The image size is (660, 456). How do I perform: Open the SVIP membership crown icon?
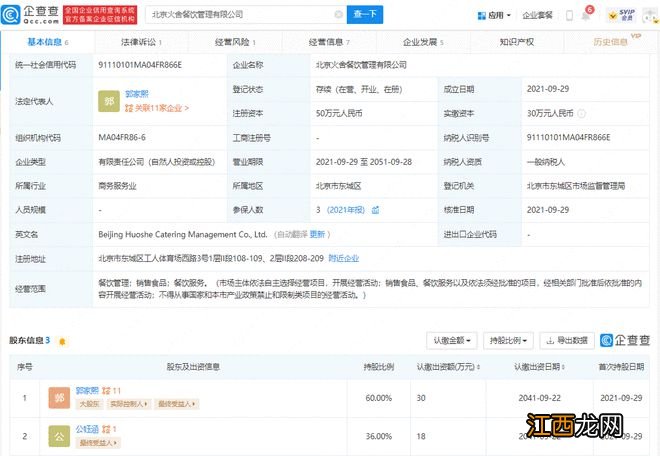613,16
